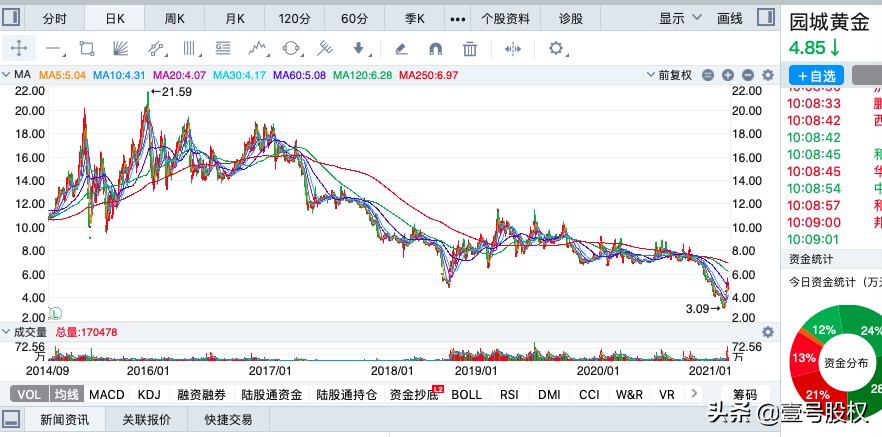
Task: Select the Fibonacci fan lines tool
Action: tap(120, 48)
